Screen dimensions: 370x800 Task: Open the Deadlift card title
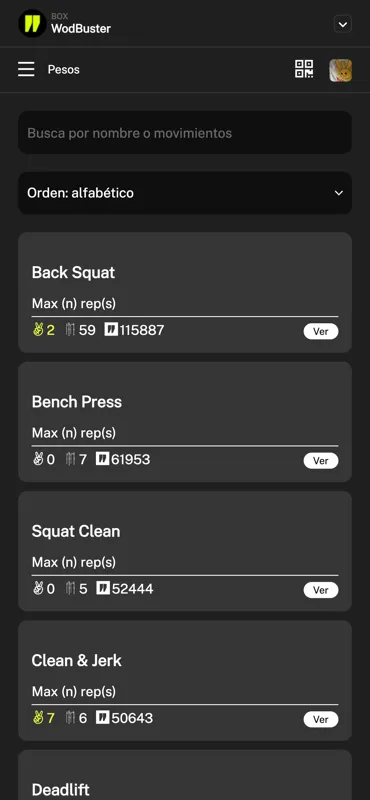pos(61,790)
